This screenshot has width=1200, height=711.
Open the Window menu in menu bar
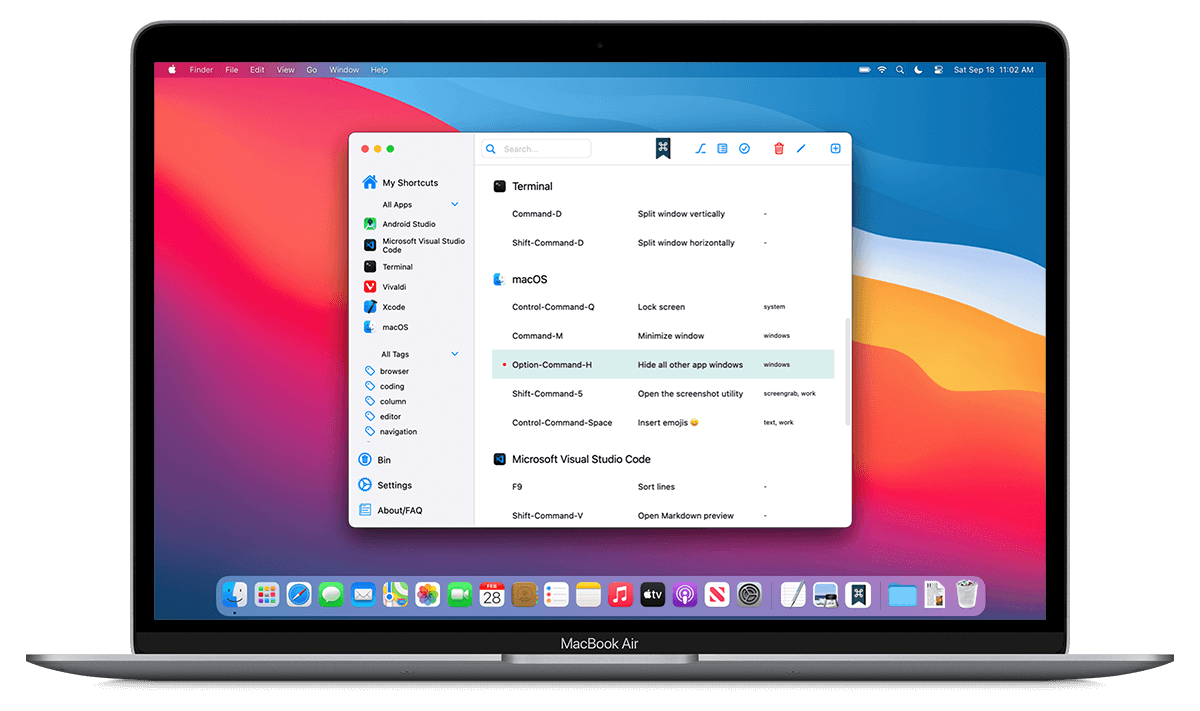pyautogui.click(x=344, y=70)
